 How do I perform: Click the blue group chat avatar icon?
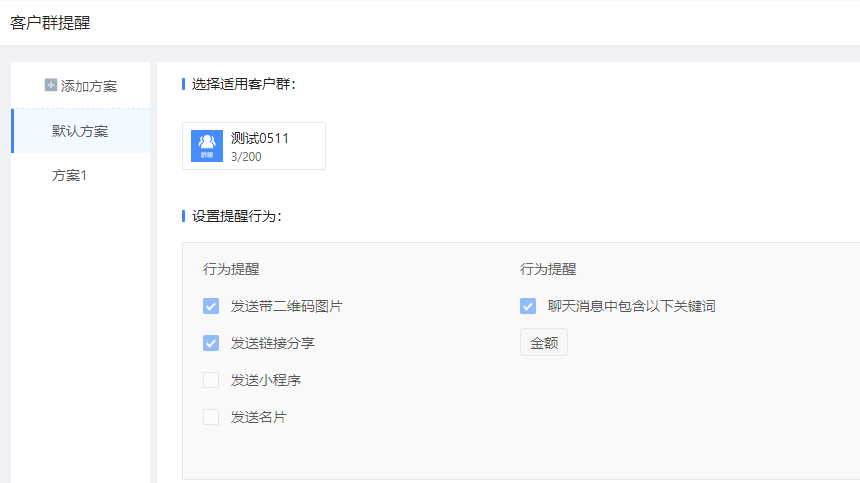click(207, 146)
